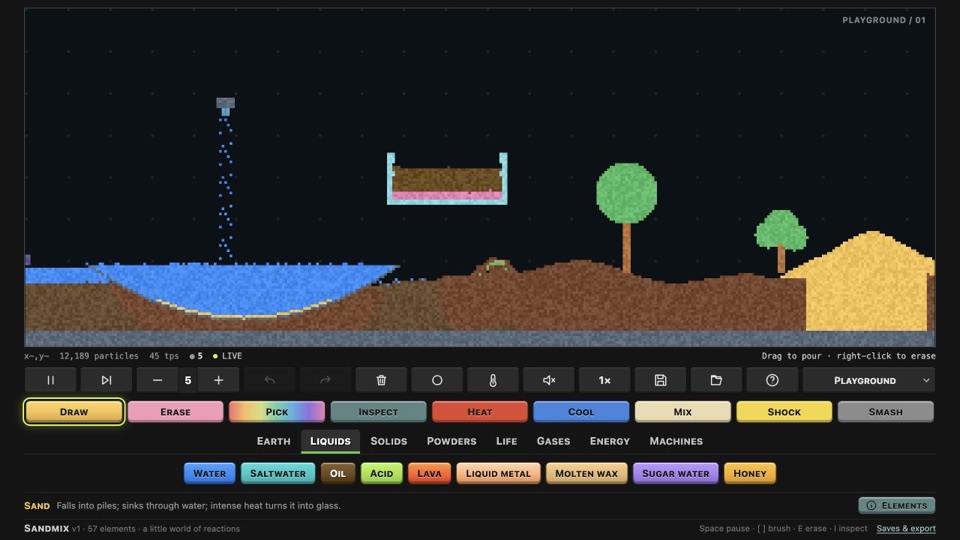Screen dimensions: 960x540
Task: Click the floating glass tank on canvas
Action: coord(447,179)
